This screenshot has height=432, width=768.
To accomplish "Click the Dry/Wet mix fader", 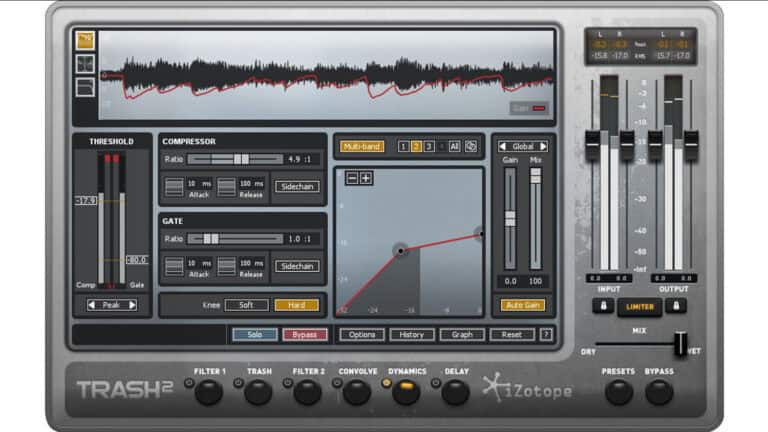I will (680, 343).
